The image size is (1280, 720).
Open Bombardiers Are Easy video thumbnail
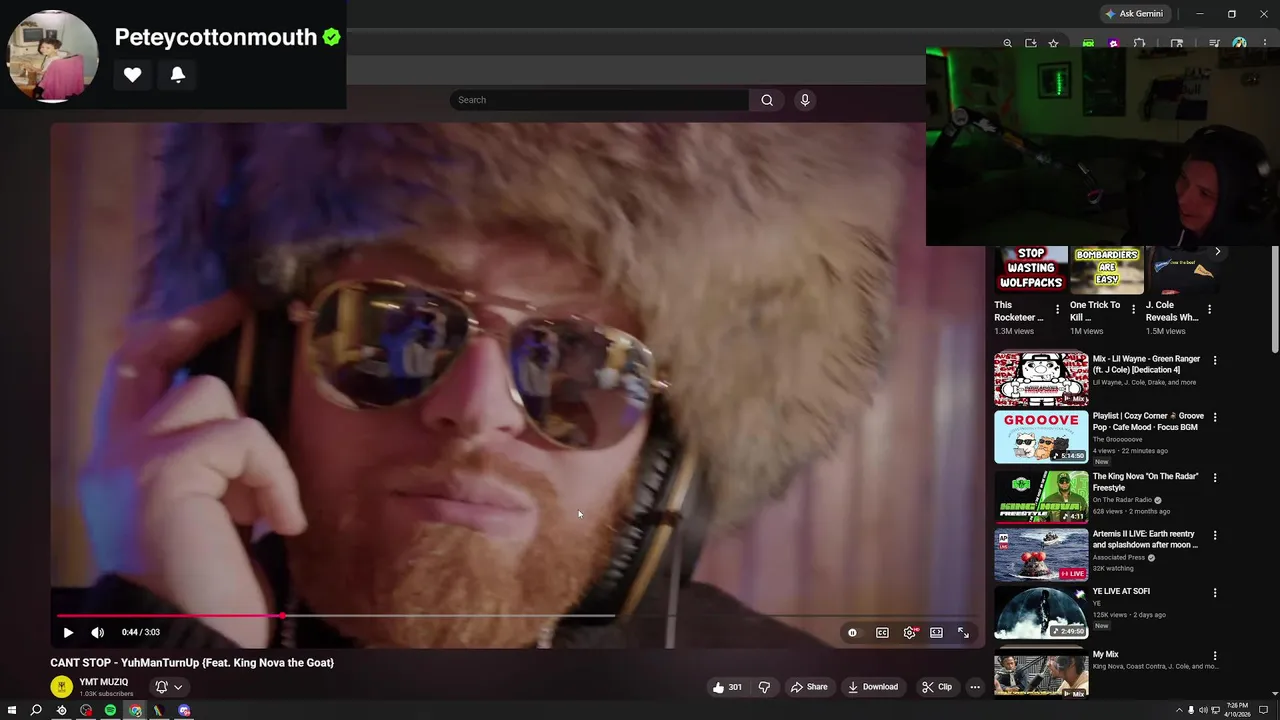1107,269
